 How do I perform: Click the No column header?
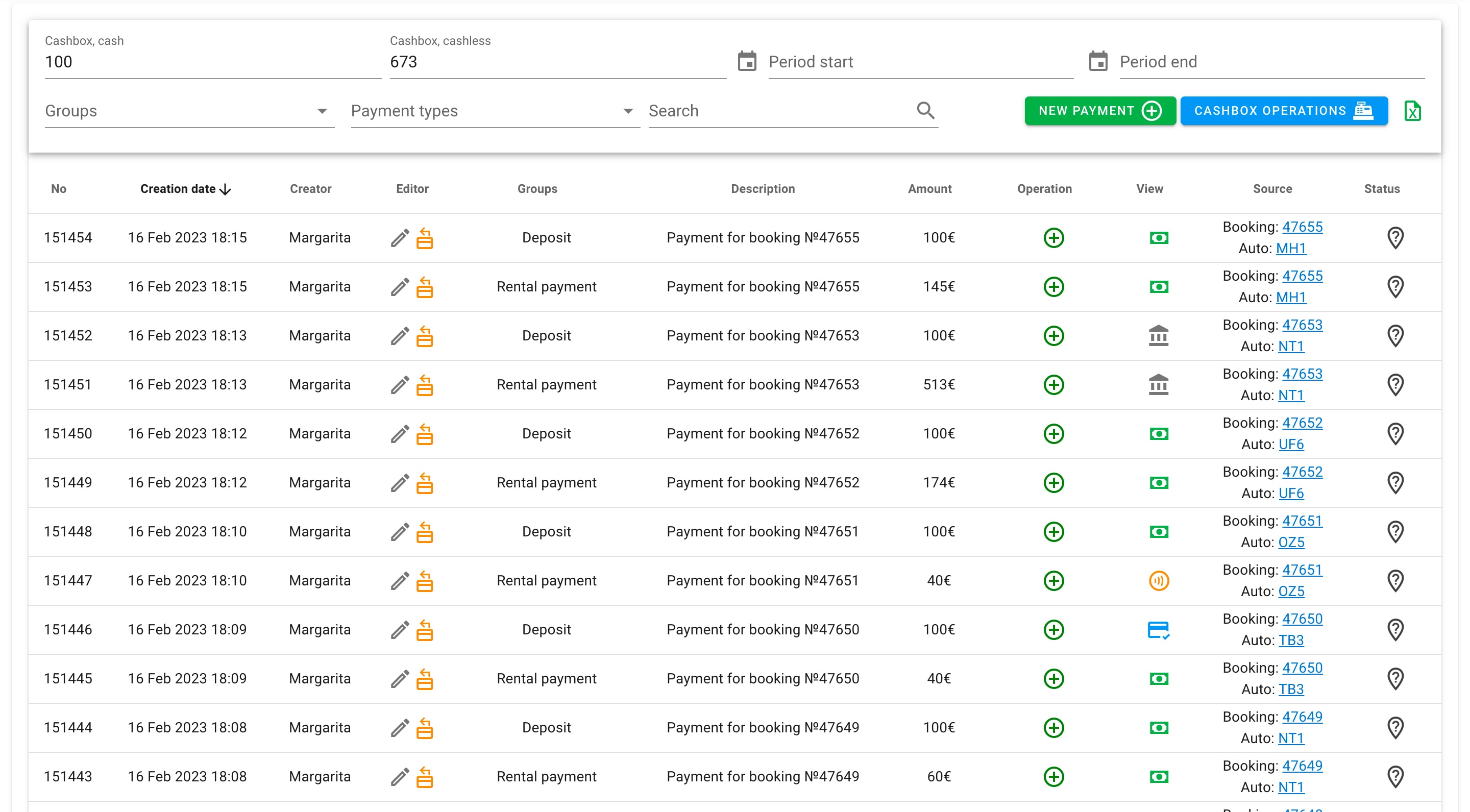coord(59,189)
